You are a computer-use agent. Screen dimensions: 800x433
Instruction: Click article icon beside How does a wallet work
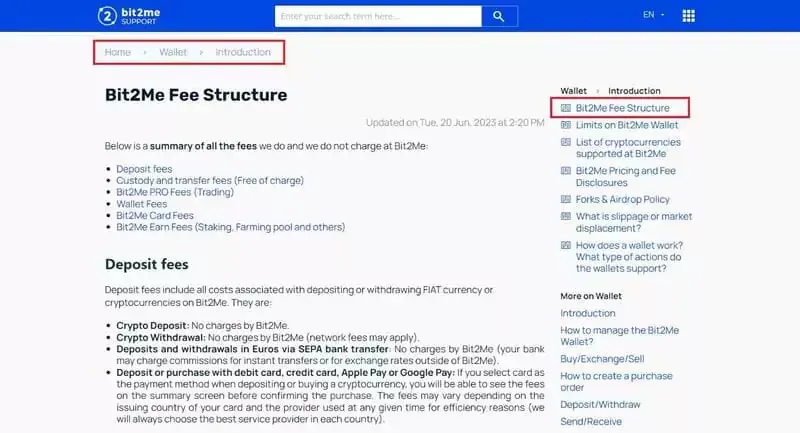pyautogui.click(x=566, y=245)
